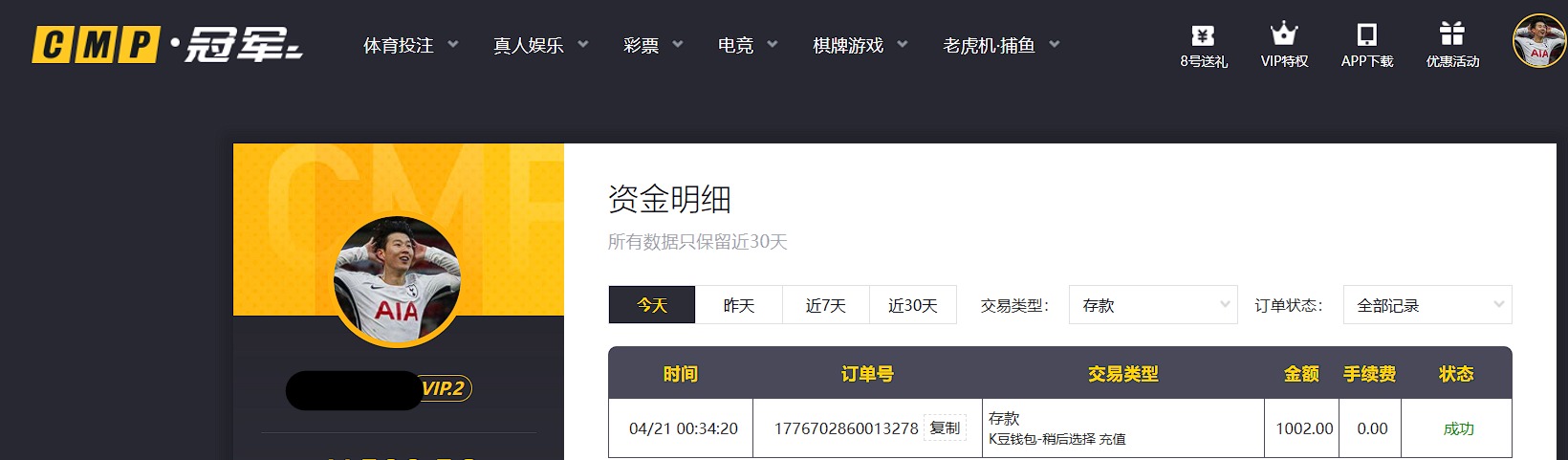Open the 8号送礼 gift icon

[1203, 36]
